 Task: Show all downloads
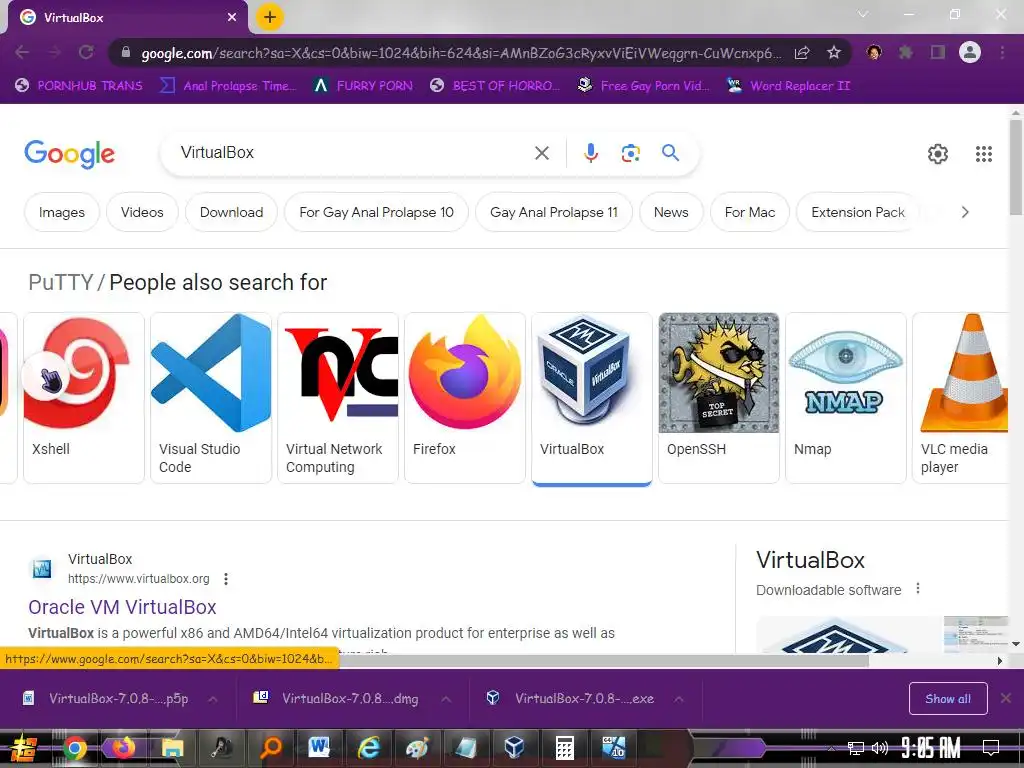click(x=948, y=699)
